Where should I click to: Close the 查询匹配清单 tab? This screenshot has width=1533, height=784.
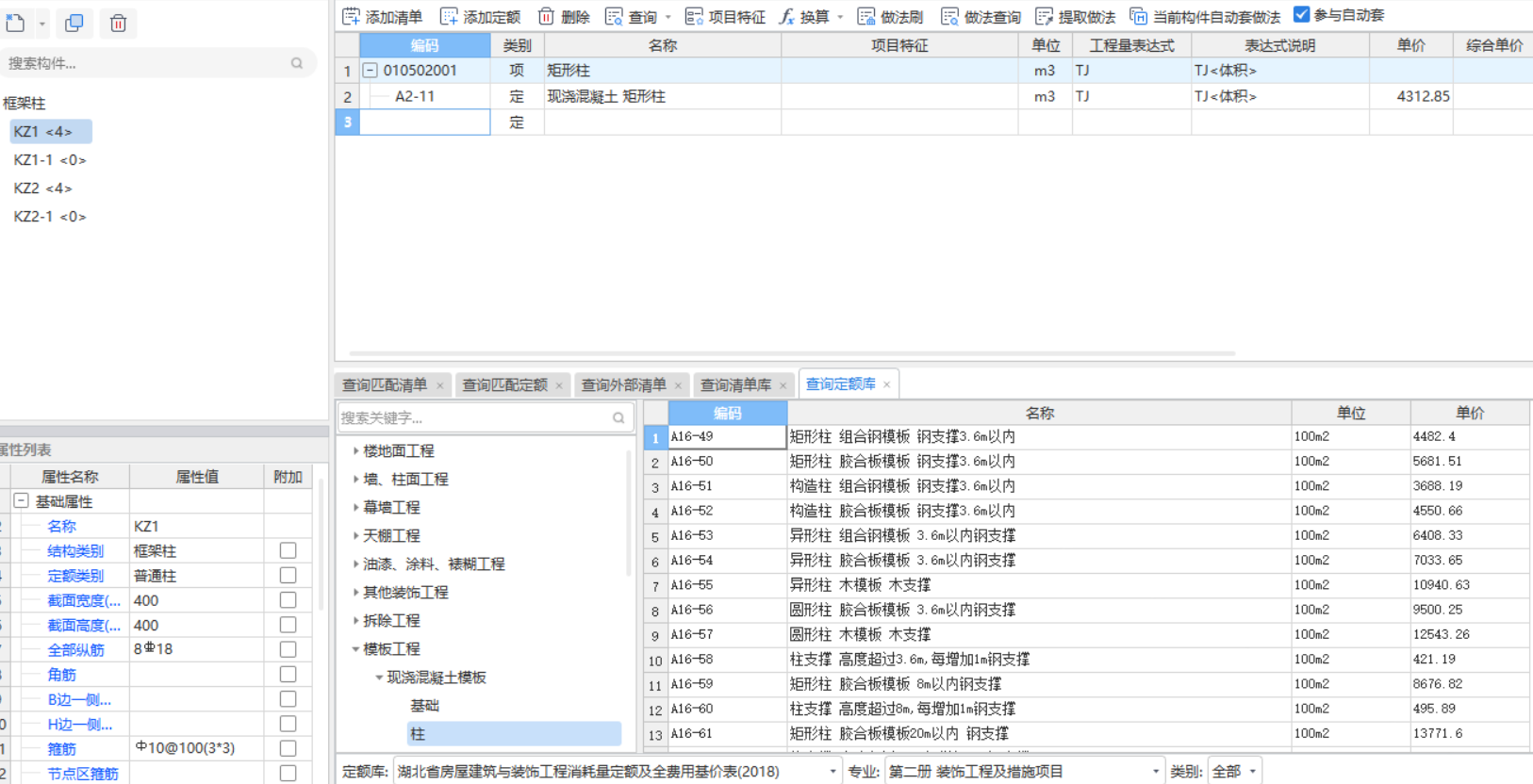439,385
